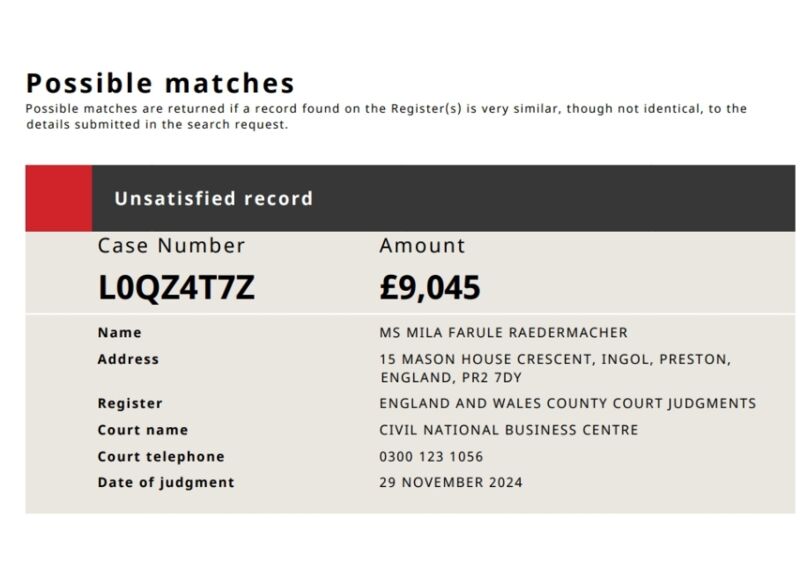Screen dimensions: 800x569
Task: Click the Amount label
Action: (422, 245)
